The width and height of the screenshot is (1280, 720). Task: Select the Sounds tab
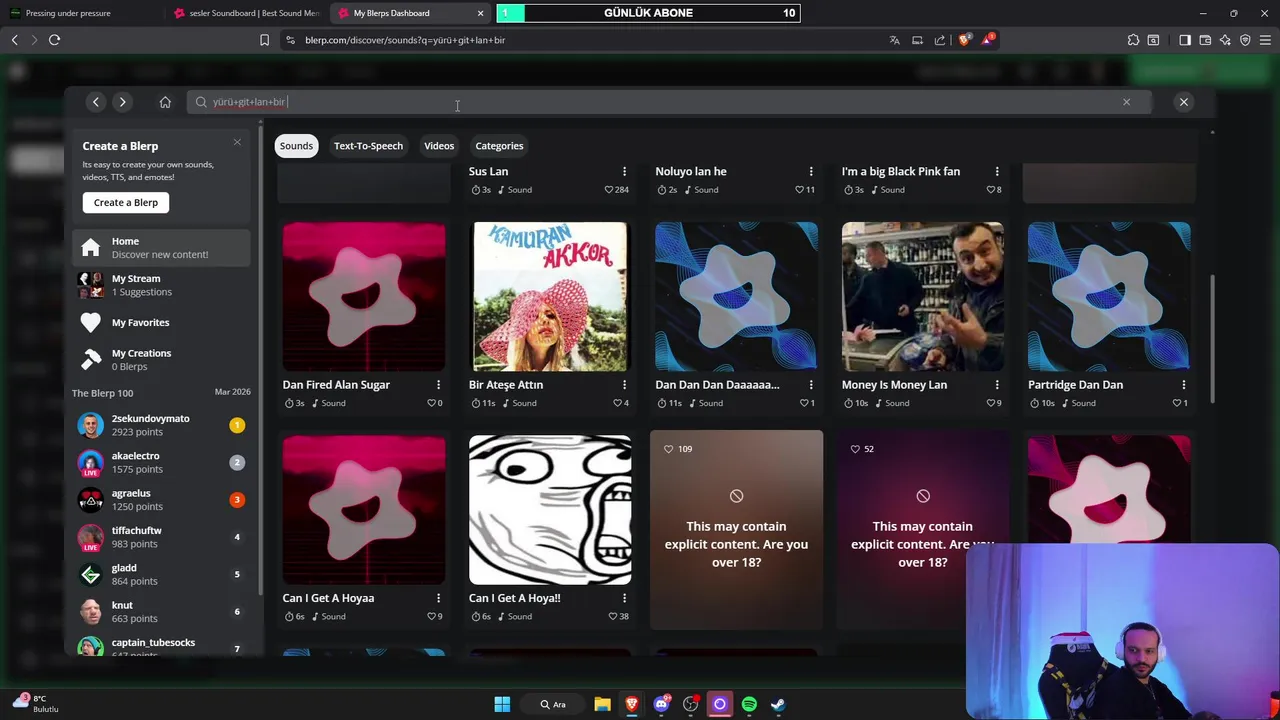pyautogui.click(x=296, y=146)
